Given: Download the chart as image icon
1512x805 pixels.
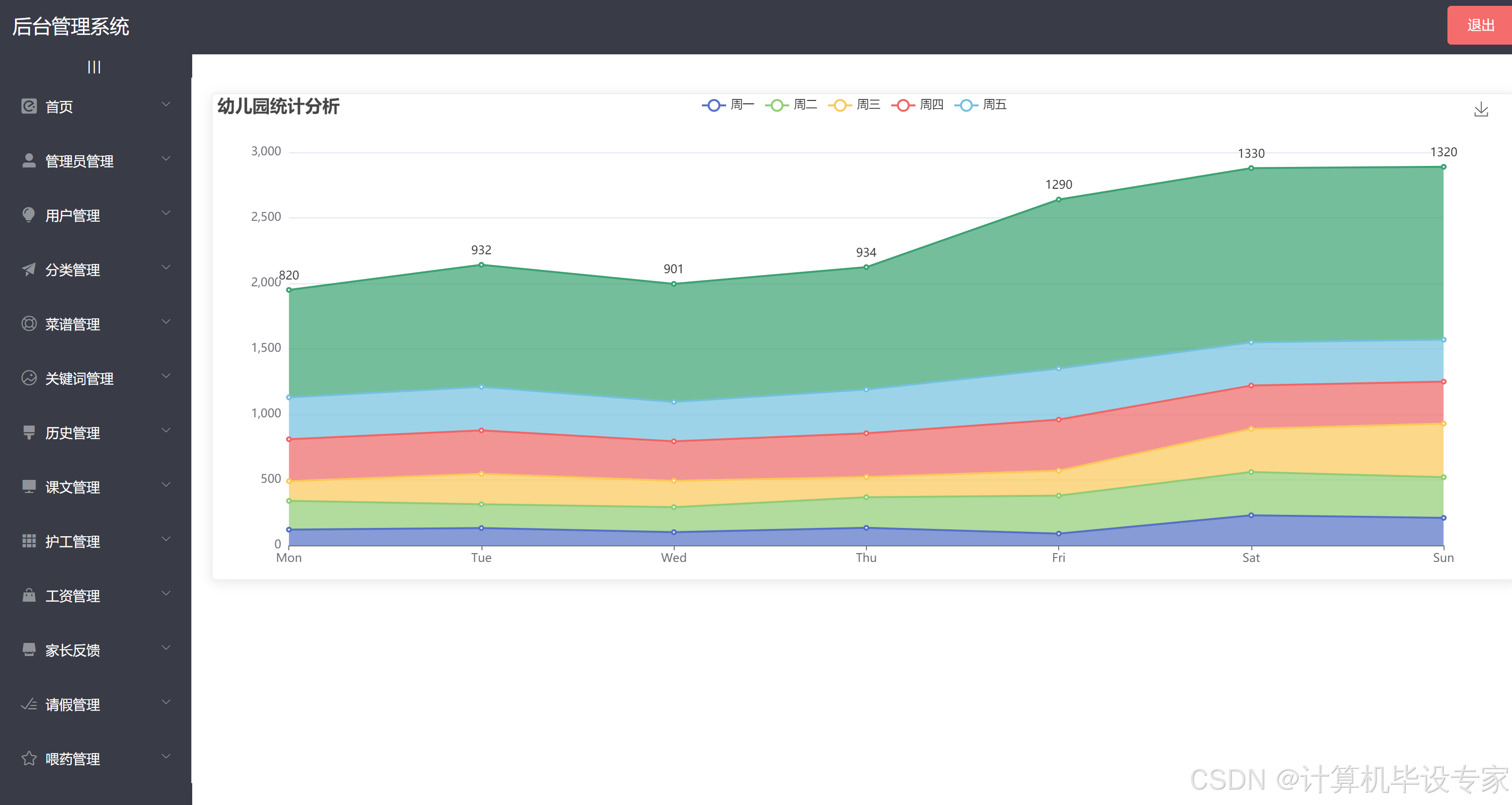Looking at the screenshot, I should tap(1480, 110).
